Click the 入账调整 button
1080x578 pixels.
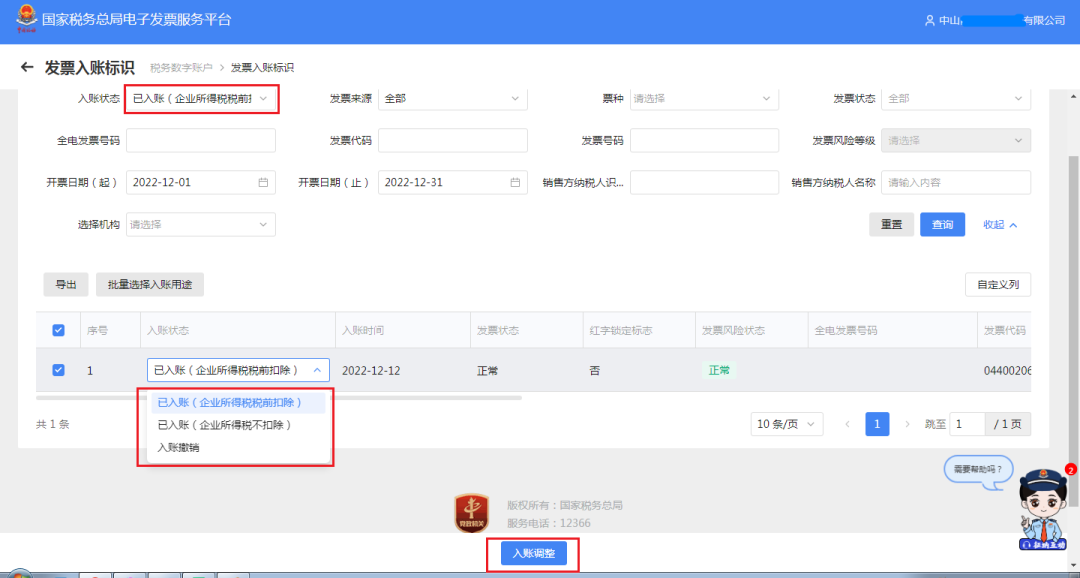(533, 553)
